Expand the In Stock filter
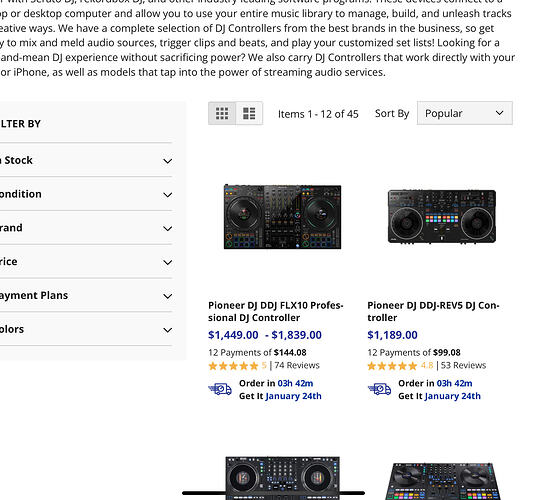552x500 pixels. point(86,160)
